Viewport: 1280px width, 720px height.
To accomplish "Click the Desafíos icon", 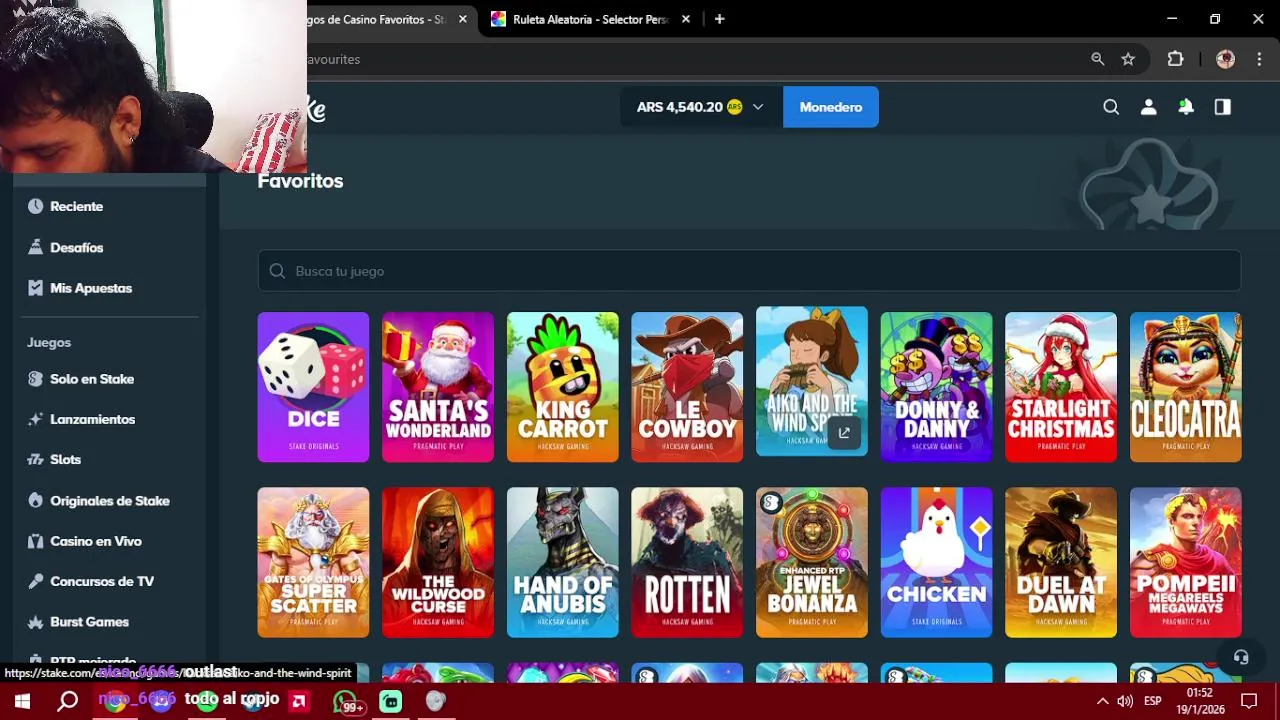I will 36,247.
